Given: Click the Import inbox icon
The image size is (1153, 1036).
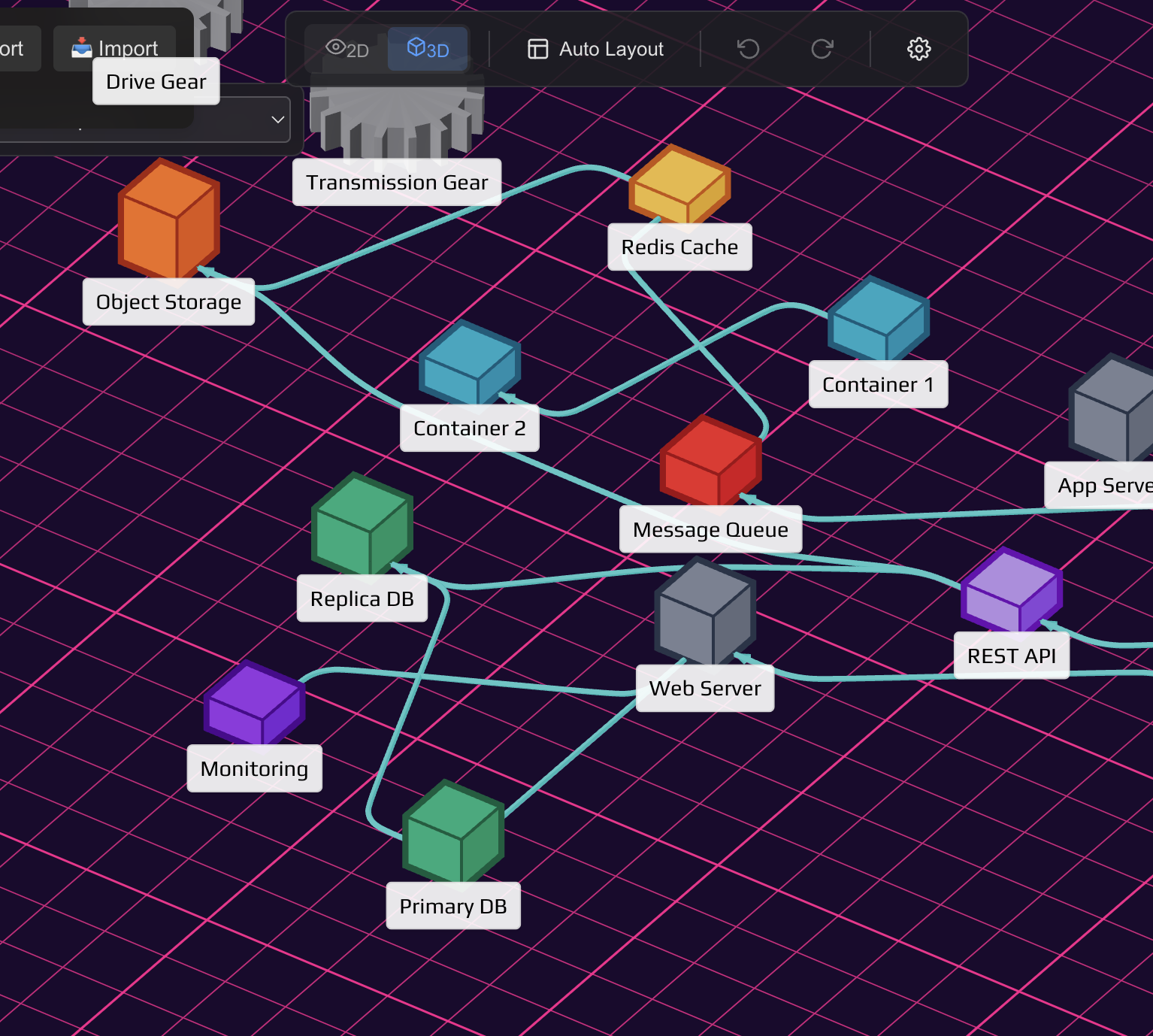Looking at the screenshot, I should coord(80,47).
